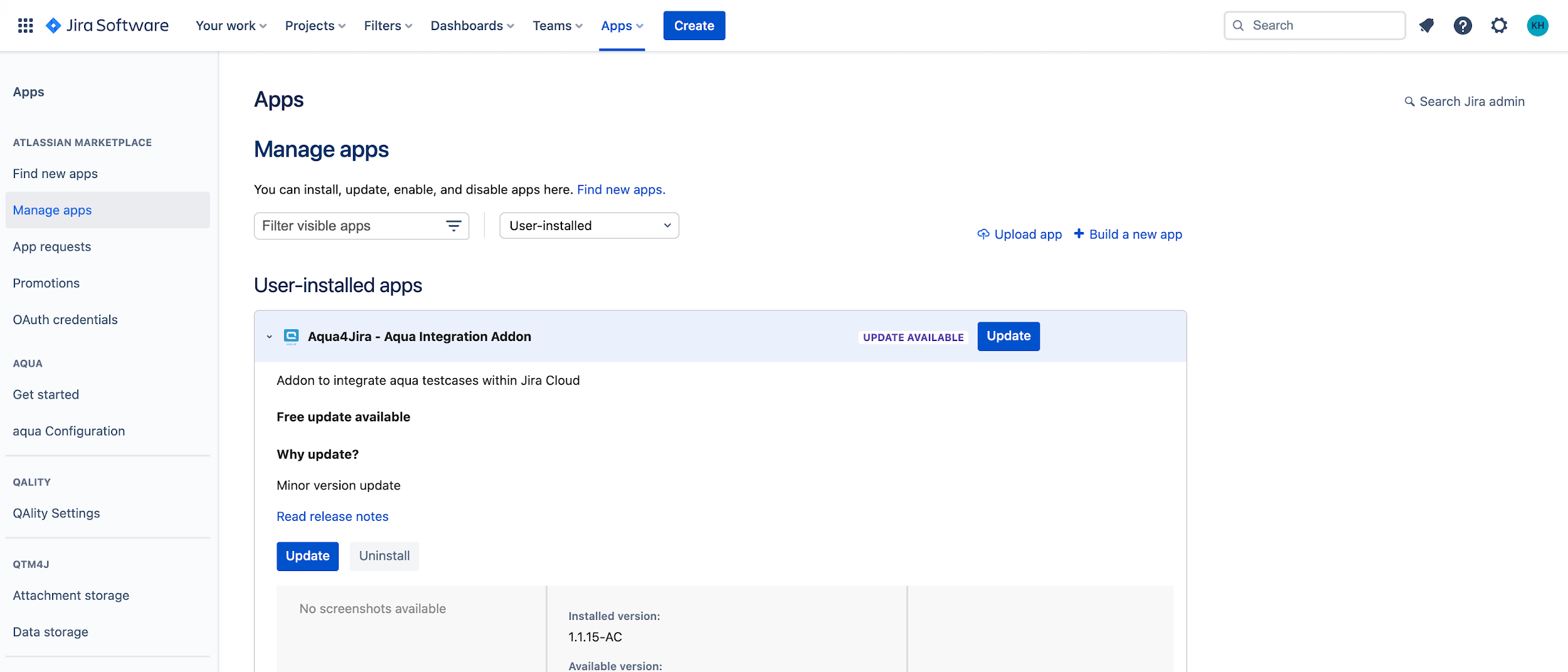The width and height of the screenshot is (1568, 672).
Task: Click the Uninstall button
Action: pos(384,556)
